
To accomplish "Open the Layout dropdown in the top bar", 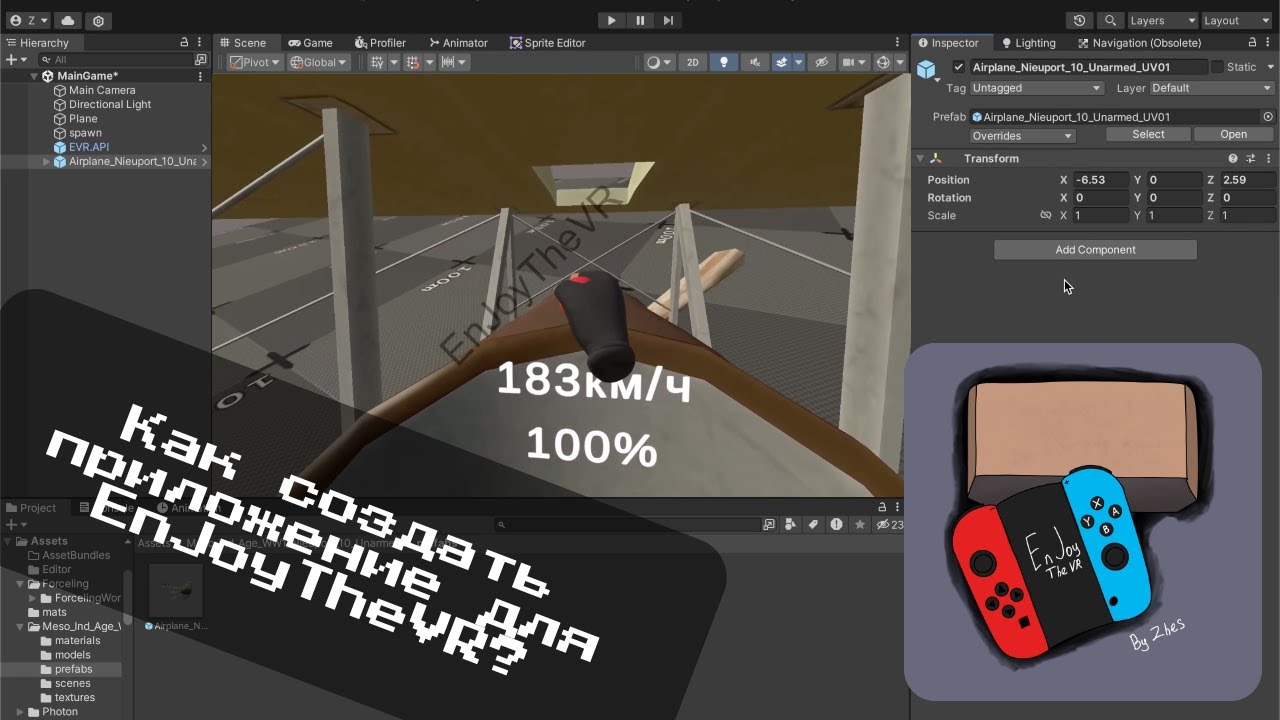I will (1236, 20).
